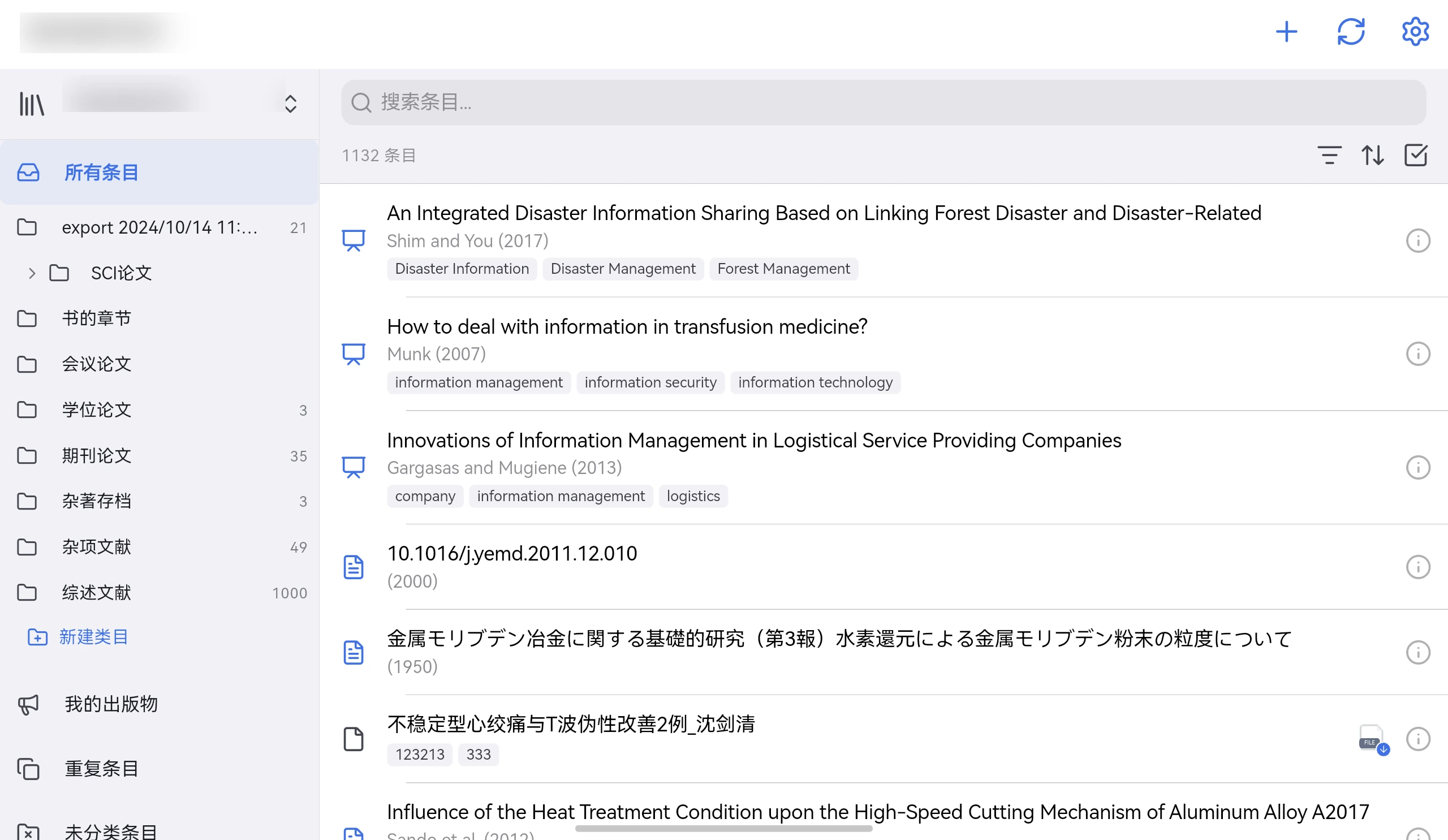
Task: Click the Disaster Information tag
Action: pyautogui.click(x=462, y=269)
